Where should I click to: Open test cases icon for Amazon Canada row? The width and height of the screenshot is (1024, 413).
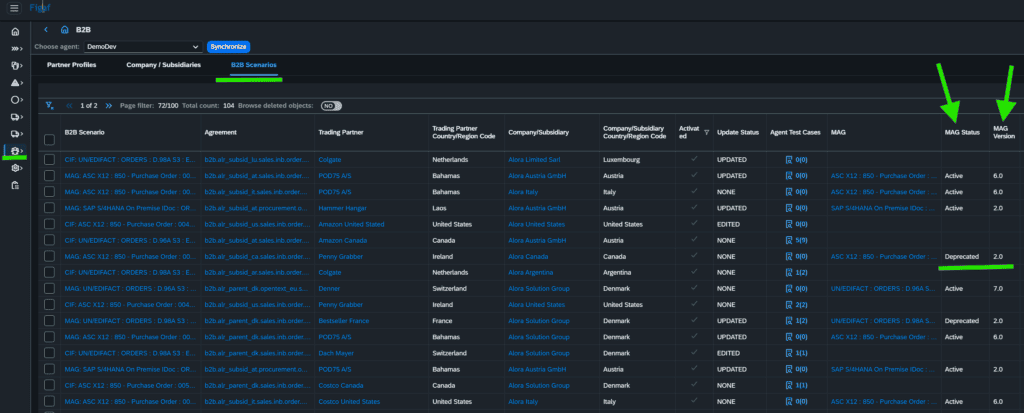click(x=789, y=240)
